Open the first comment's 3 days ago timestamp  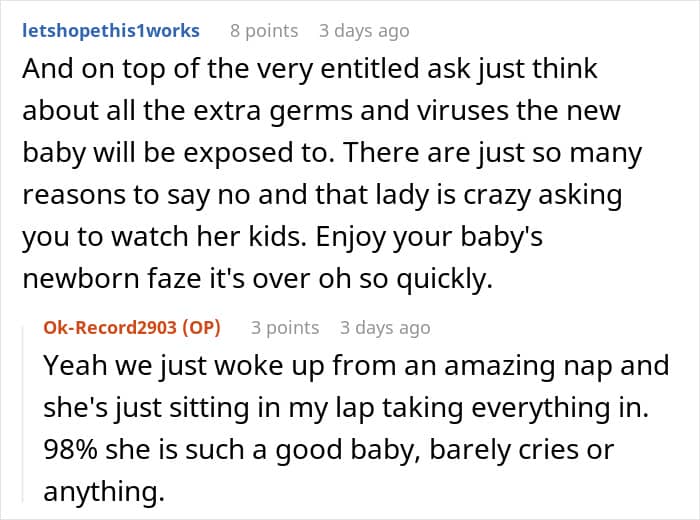pos(364,31)
